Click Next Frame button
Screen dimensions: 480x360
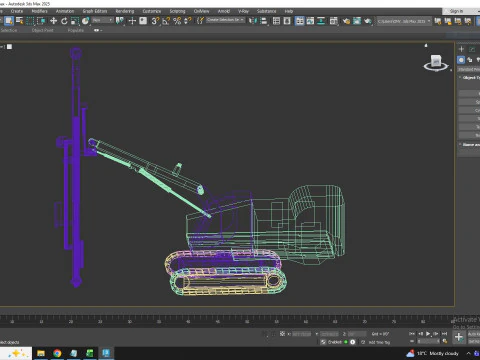[x=436, y=333]
